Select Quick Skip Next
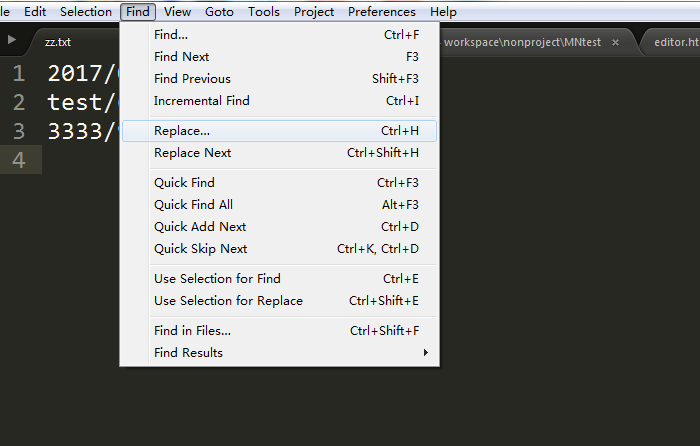The image size is (700, 446). click(x=279, y=249)
